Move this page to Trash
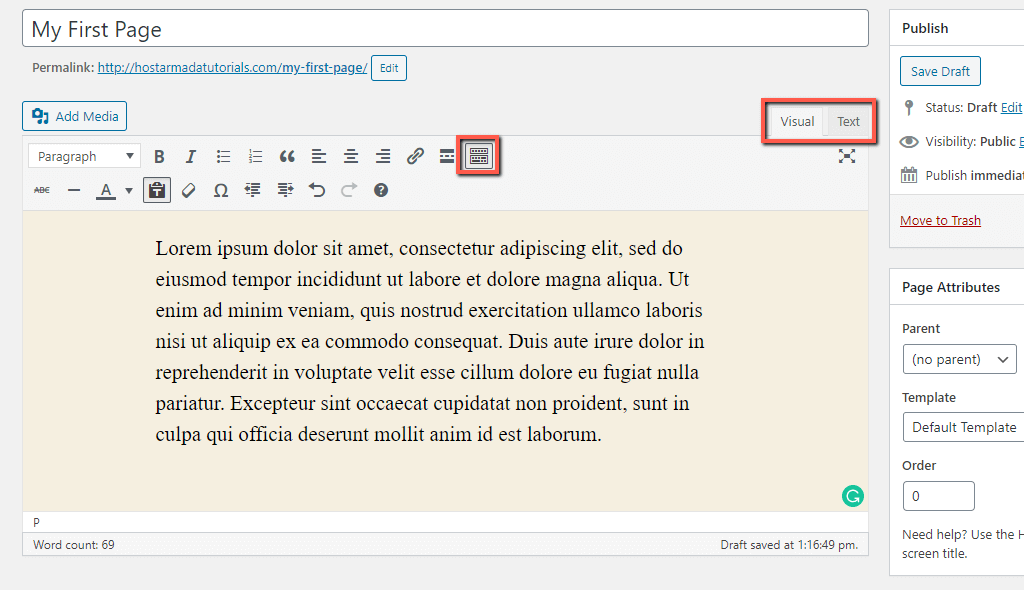 click(940, 221)
